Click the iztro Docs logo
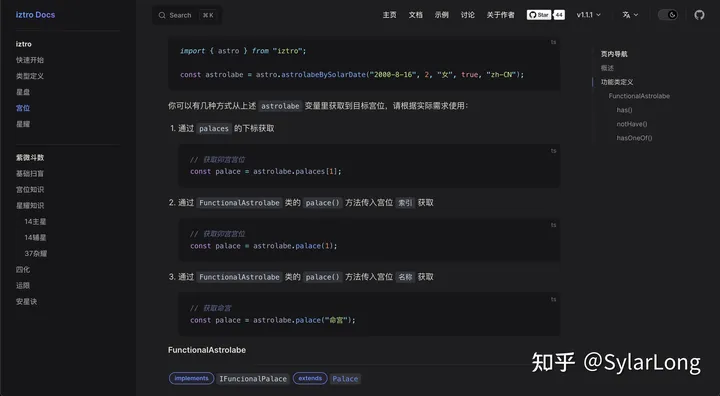Screen dimensions: 720x396 point(35,15)
